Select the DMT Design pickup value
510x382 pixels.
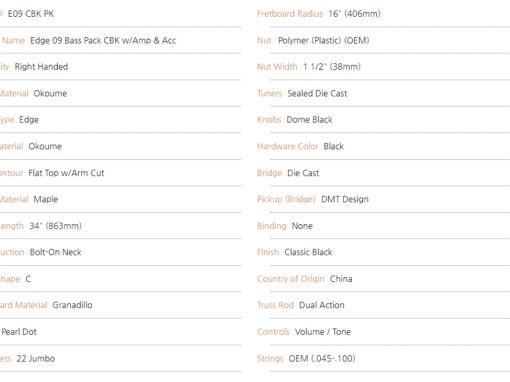(x=345, y=199)
